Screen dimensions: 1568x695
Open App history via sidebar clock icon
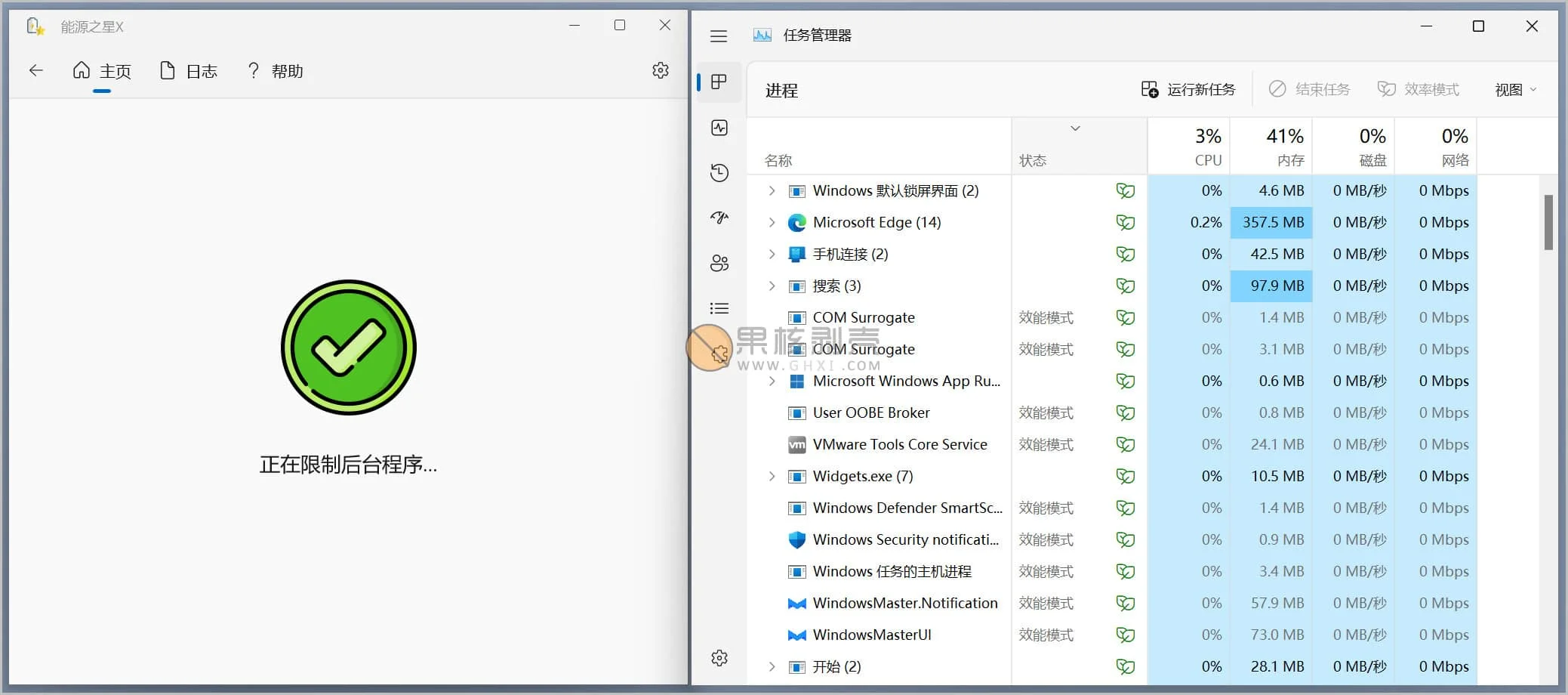pyautogui.click(x=719, y=172)
